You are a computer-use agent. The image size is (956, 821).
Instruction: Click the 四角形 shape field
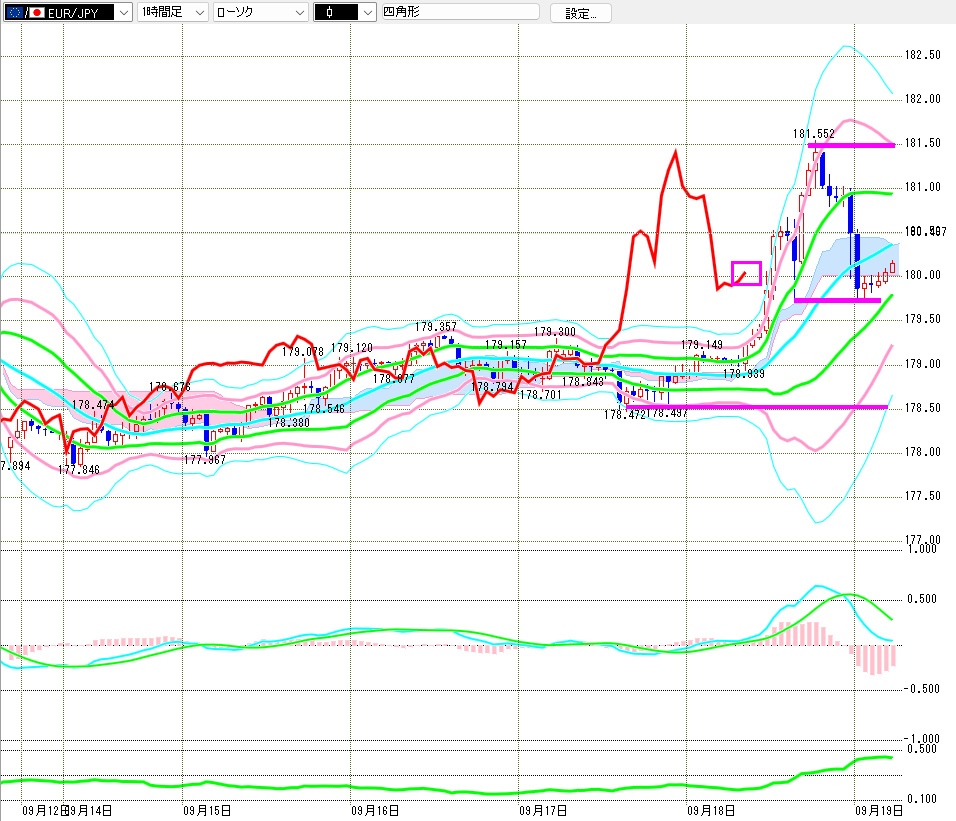460,12
